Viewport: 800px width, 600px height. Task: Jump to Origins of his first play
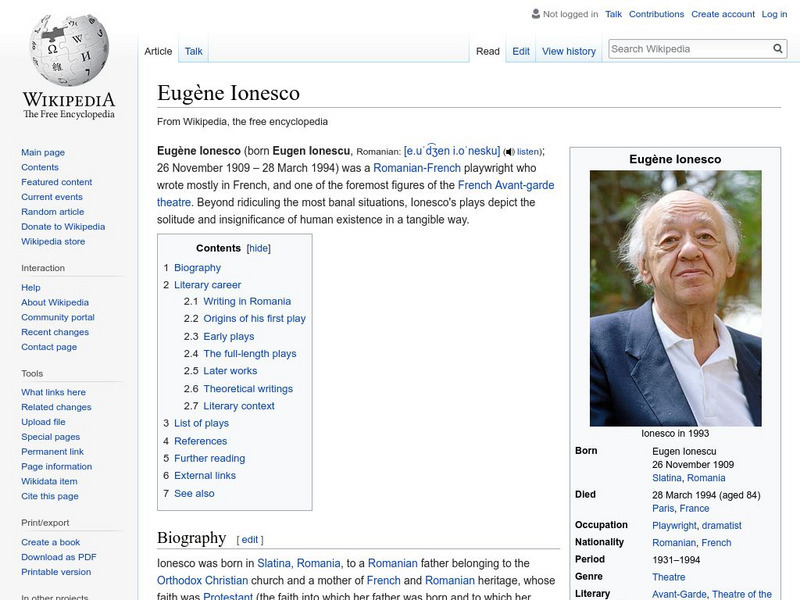click(254, 318)
